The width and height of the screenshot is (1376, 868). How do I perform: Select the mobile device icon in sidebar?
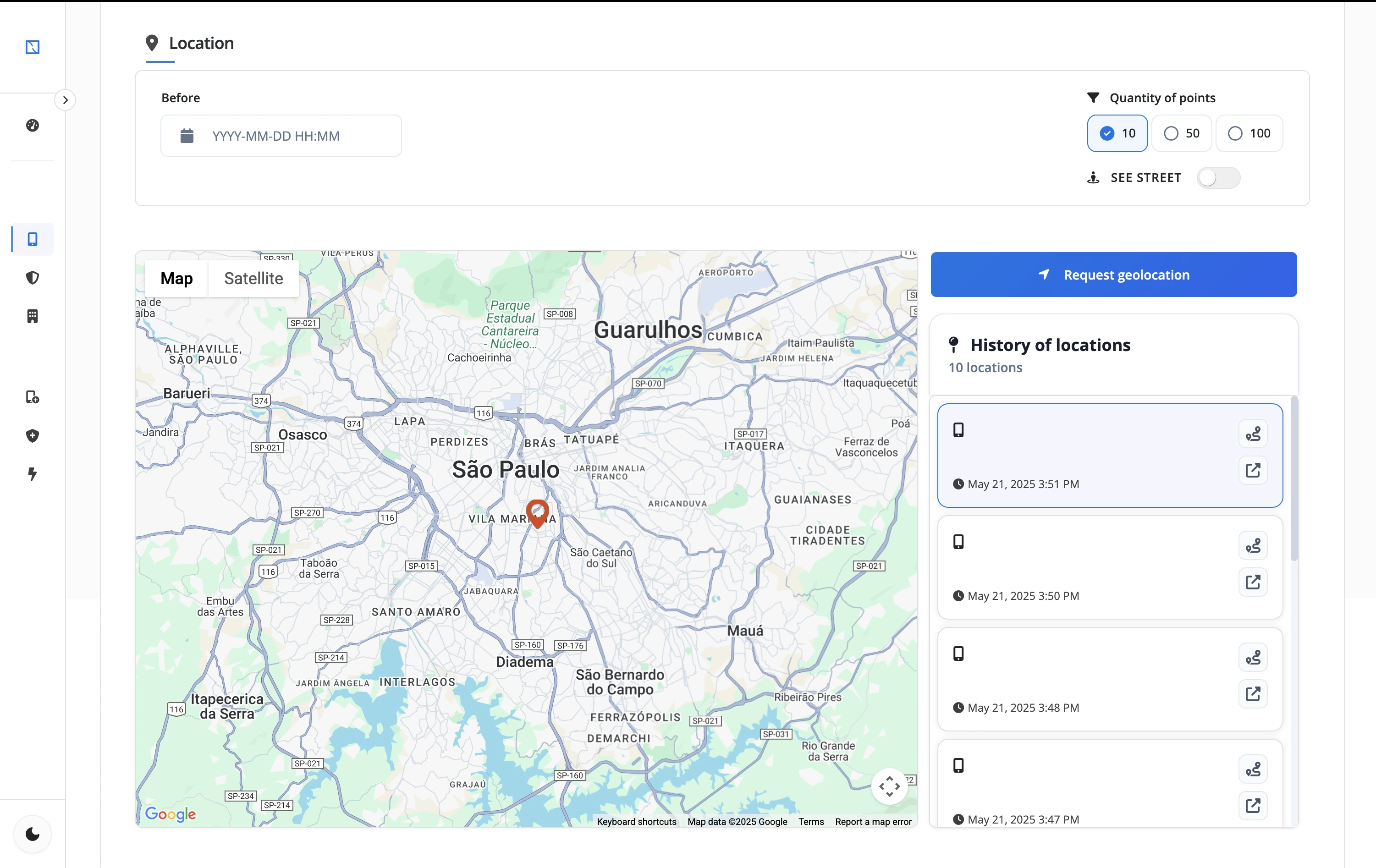point(33,239)
